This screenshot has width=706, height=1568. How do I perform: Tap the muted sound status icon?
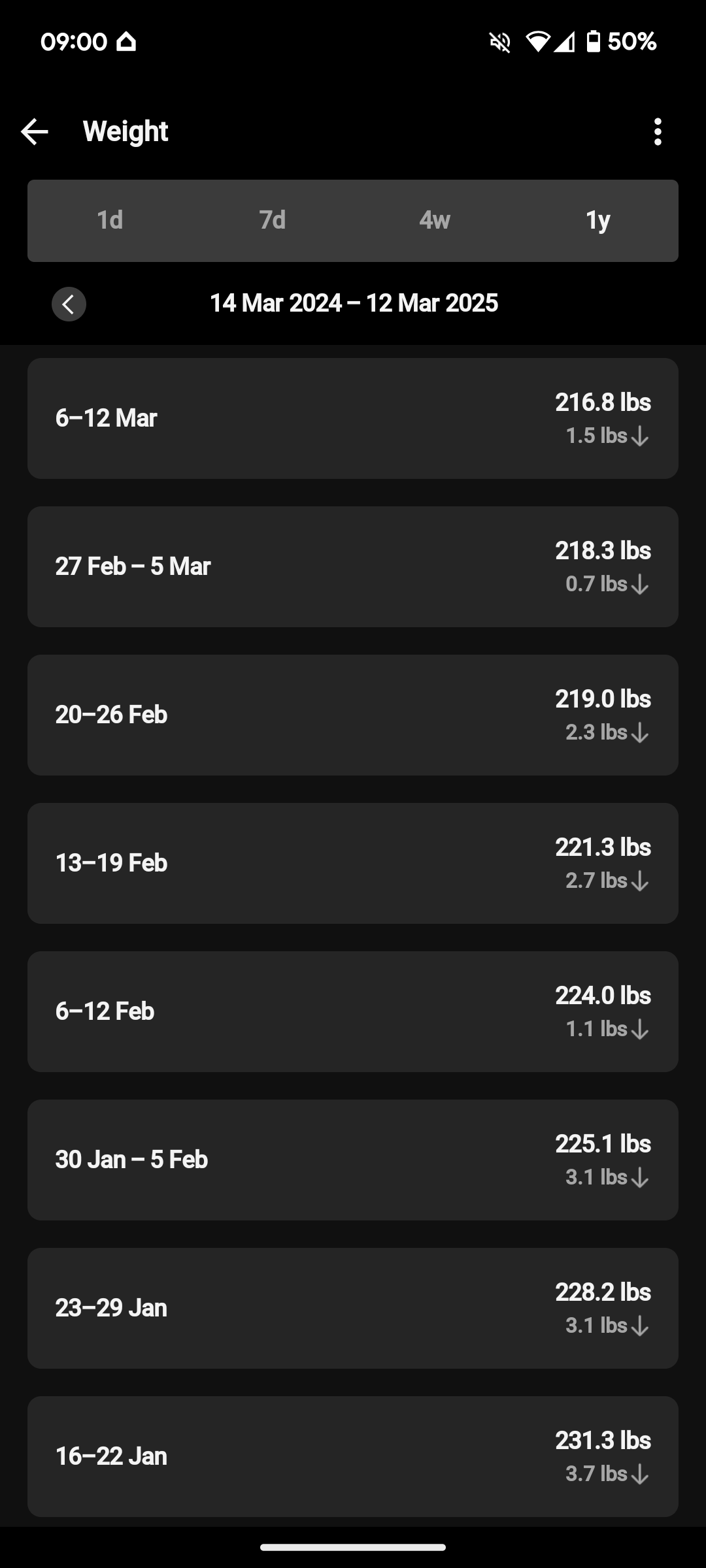500,42
